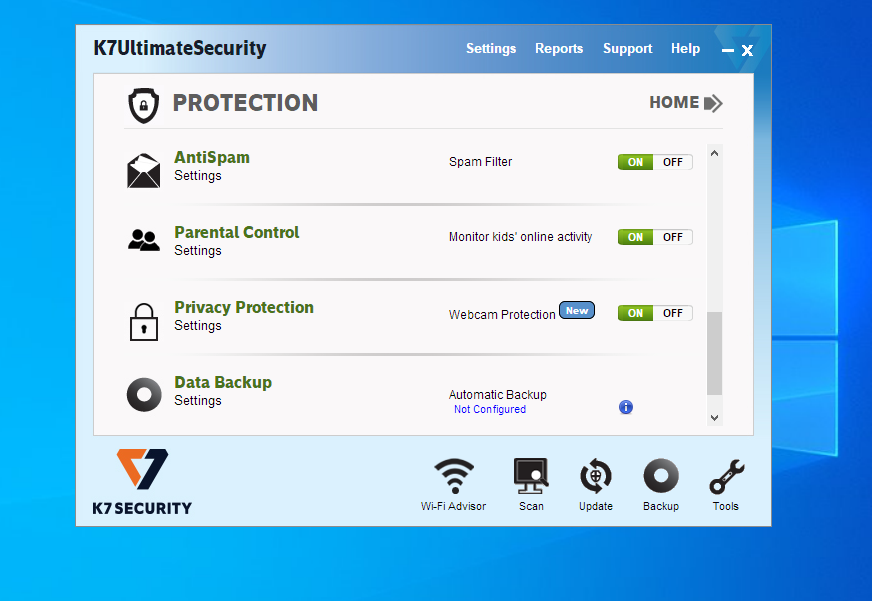Toggle the Monitor kids' online activity switch
Image resolution: width=872 pixels, height=601 pixels.
coord(655,237)
